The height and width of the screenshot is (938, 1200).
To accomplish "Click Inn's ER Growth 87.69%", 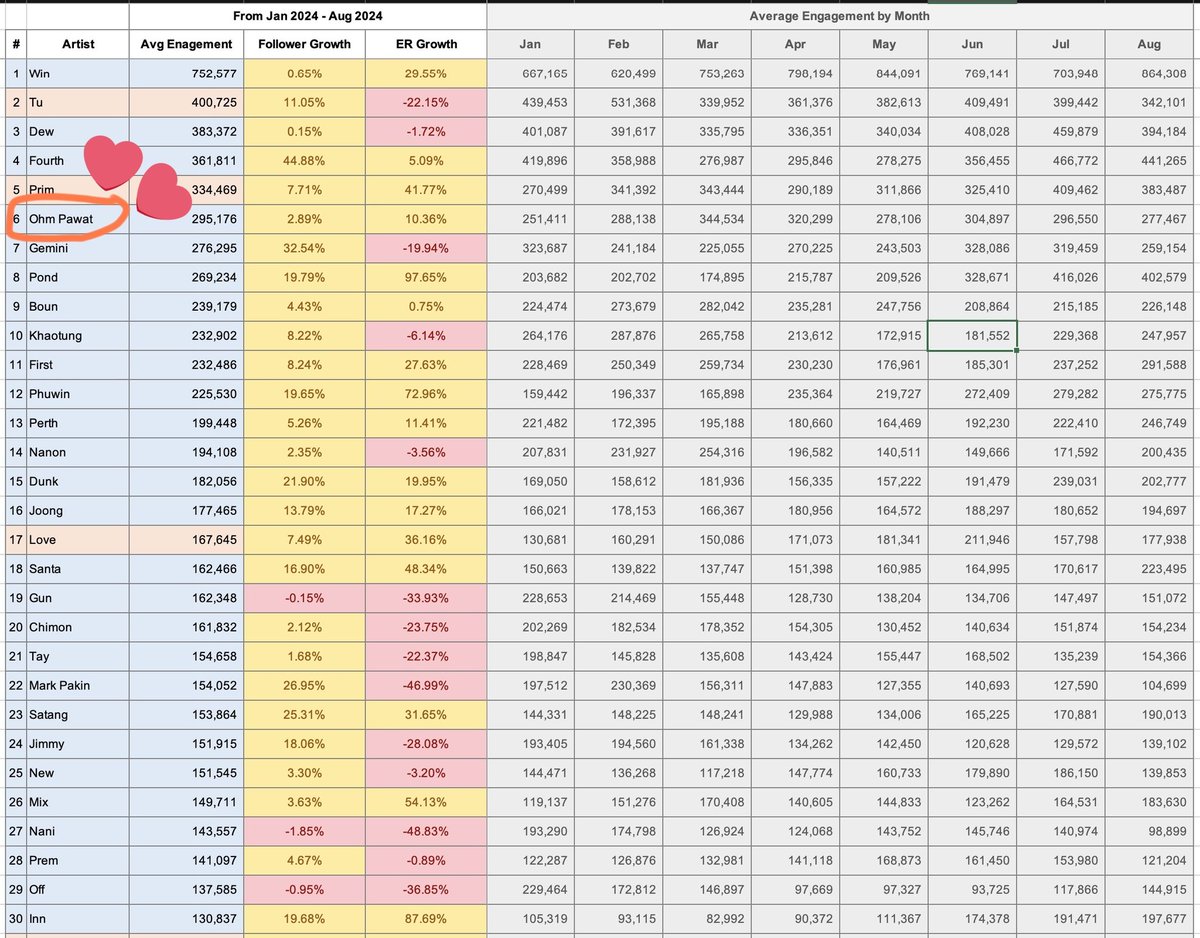I will [x=425, y=919].
